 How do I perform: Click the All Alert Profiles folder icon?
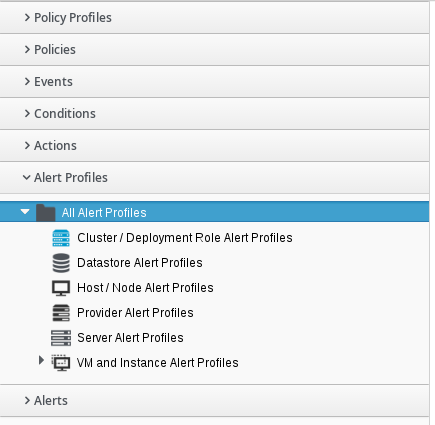(46, 213)
